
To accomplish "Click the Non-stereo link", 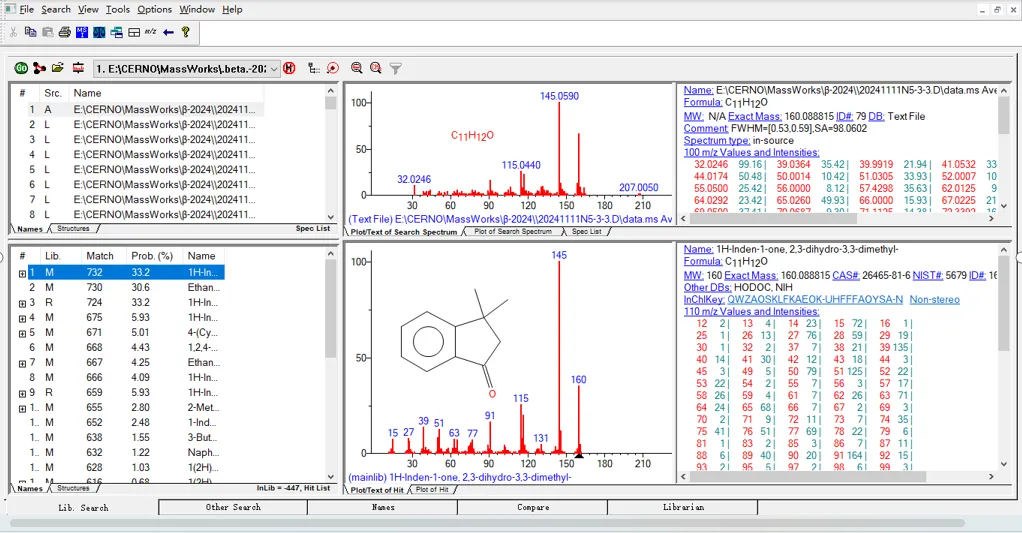I will (934, 299).
